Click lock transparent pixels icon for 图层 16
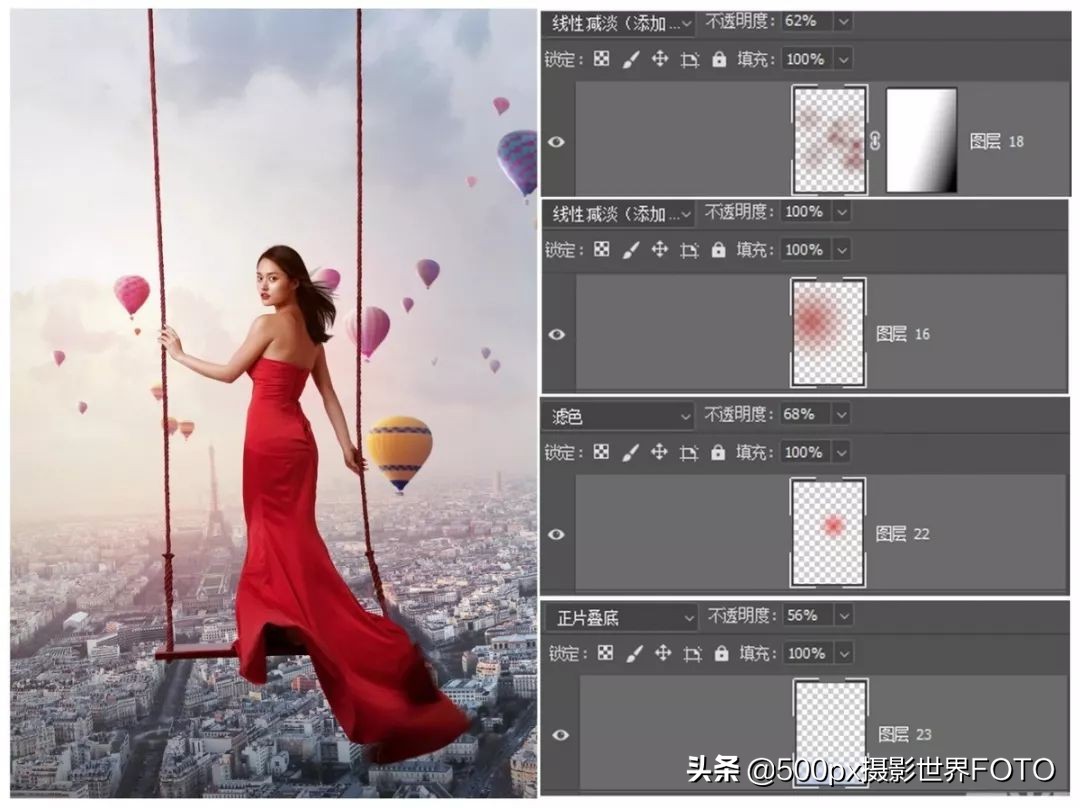Image resolution: width=1080 pixels, height=808 pixels. 601,249
